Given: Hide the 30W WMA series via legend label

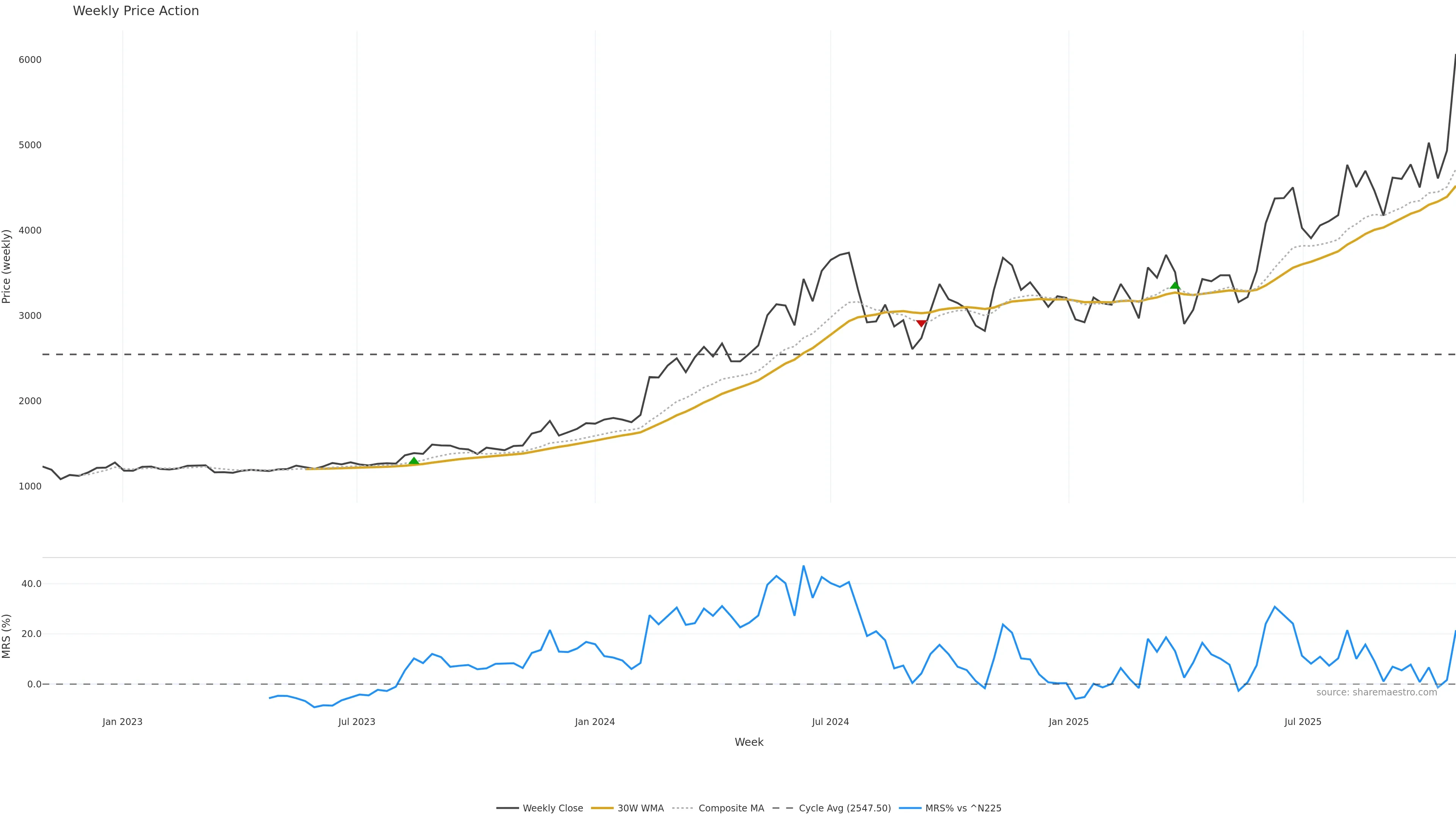Looking at the screenshot, I should tap(640, 808).
